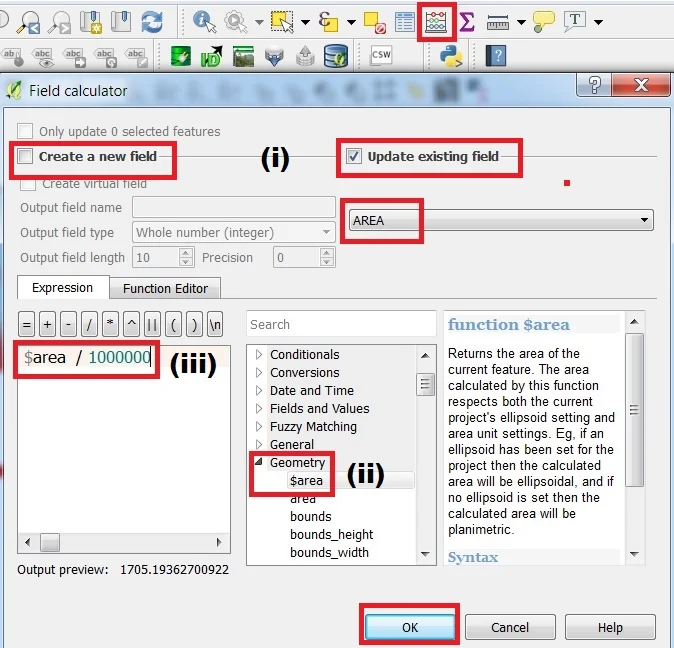Insert the equals operator button
The width and height of the screenshot is (674, 648).
(26, 324)
